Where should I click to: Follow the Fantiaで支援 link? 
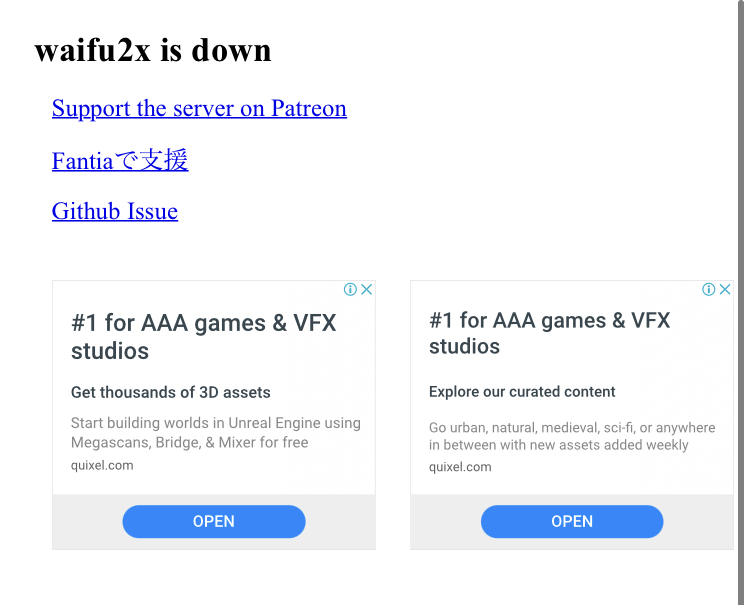pyautogui.click(x=120, y=160)
